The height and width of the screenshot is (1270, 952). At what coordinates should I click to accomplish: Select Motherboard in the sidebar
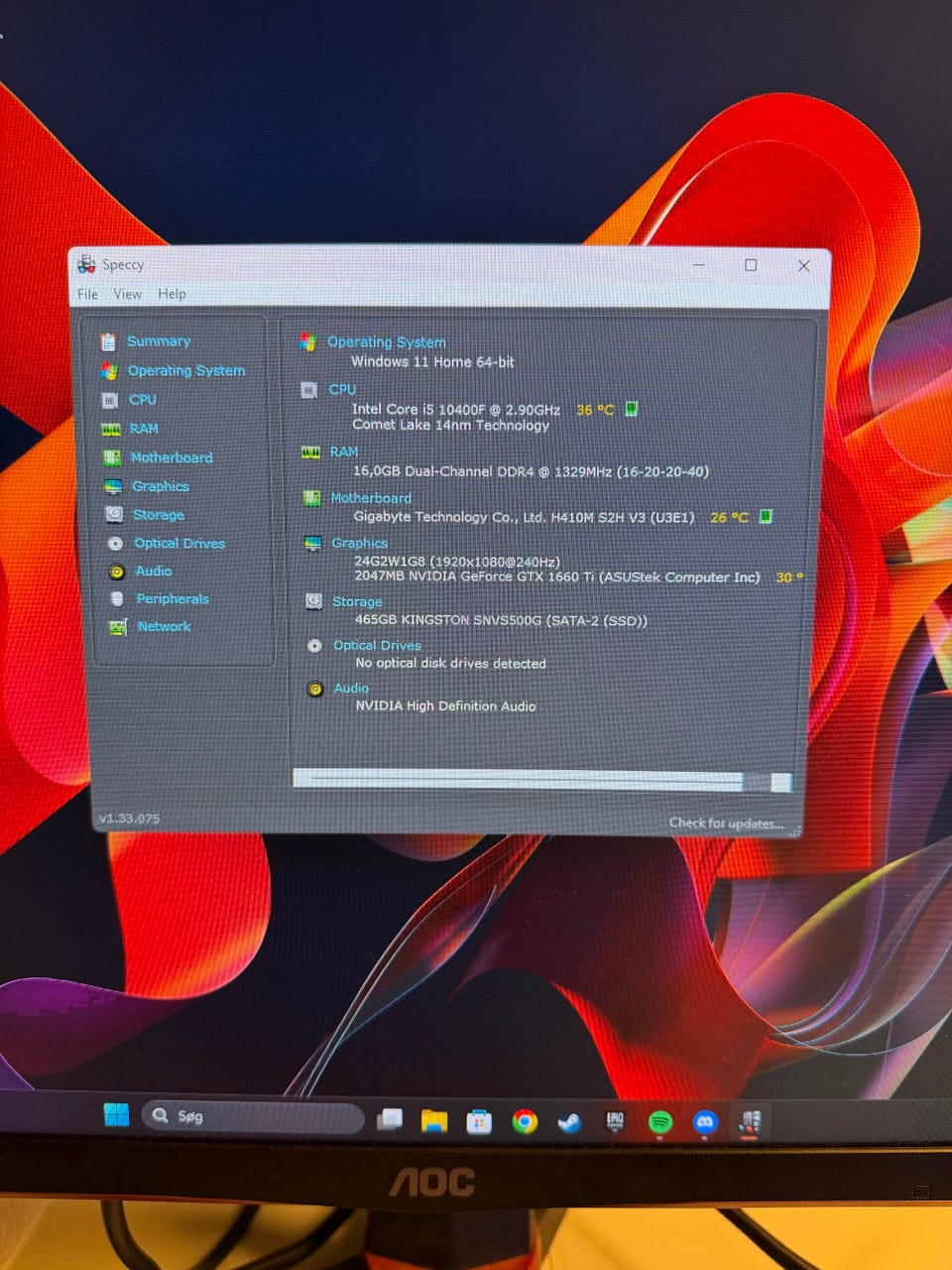(x=172, y=457)
